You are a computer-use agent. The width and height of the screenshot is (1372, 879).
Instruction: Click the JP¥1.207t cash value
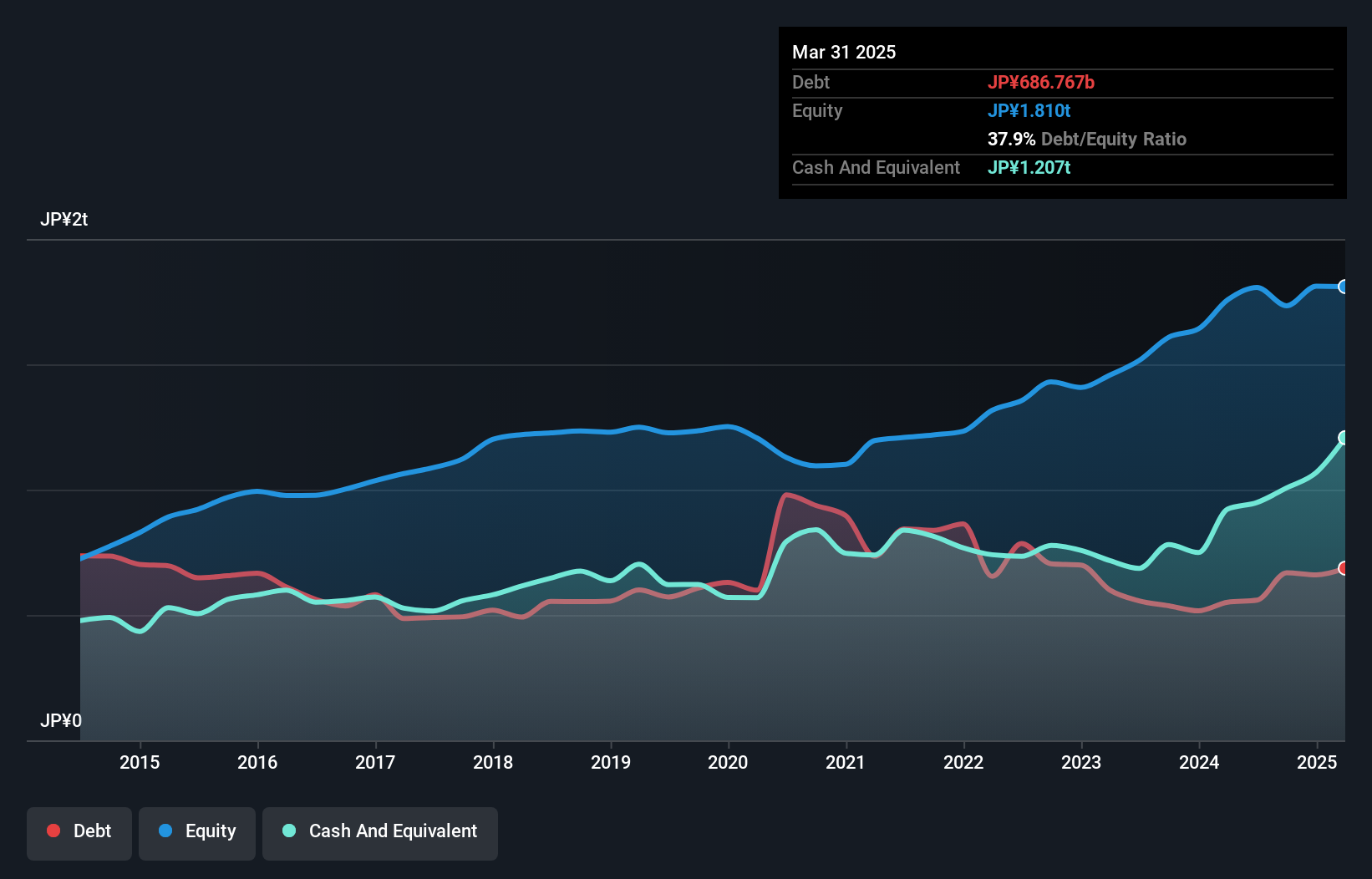1029,168
